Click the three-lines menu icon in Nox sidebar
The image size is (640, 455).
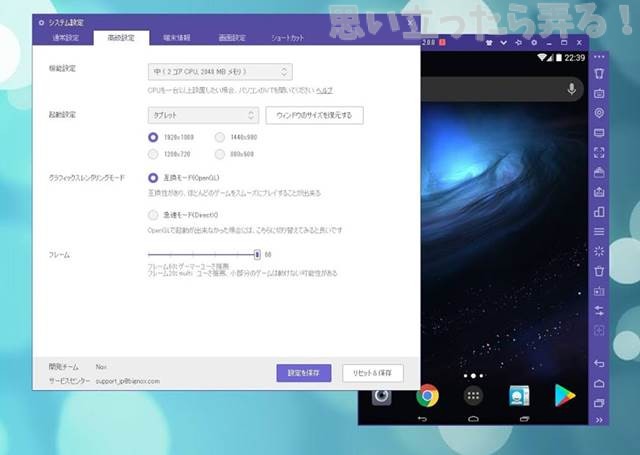[x=599, y=231]
